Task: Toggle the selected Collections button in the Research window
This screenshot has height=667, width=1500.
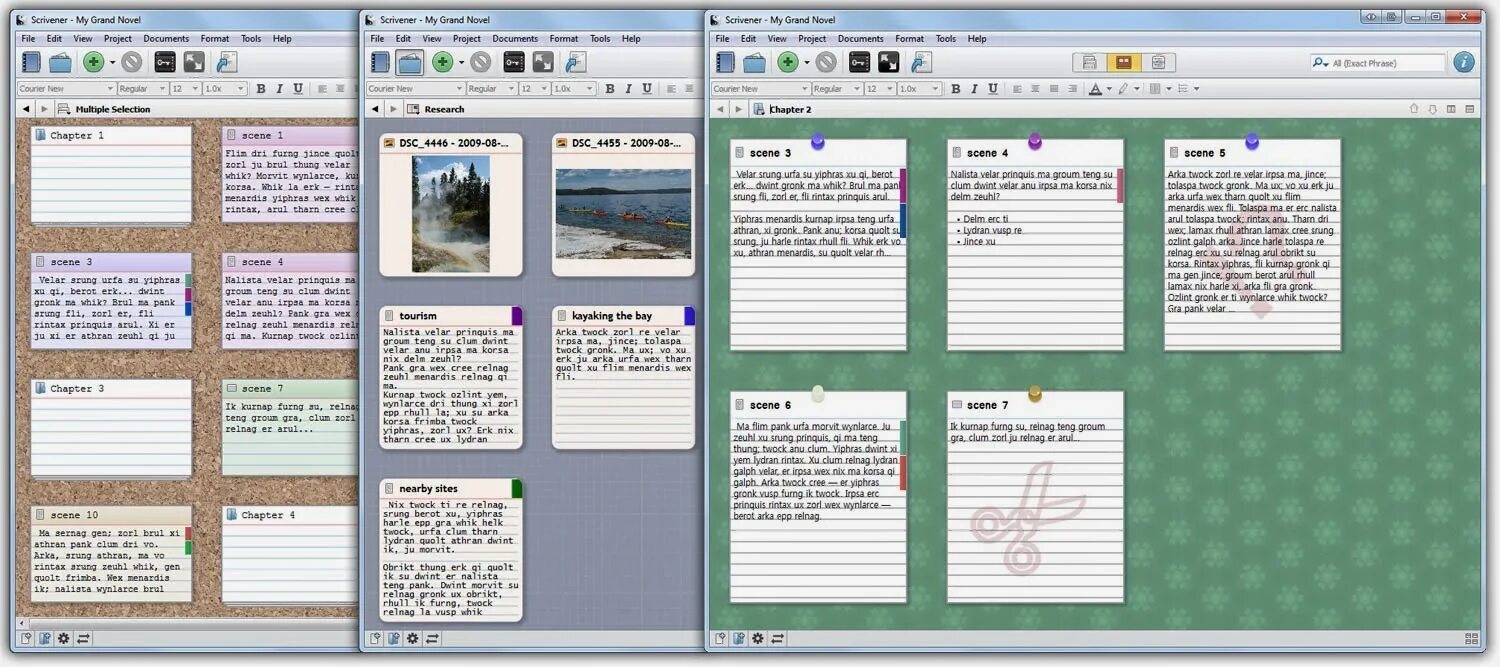Action: coord(409,62)
